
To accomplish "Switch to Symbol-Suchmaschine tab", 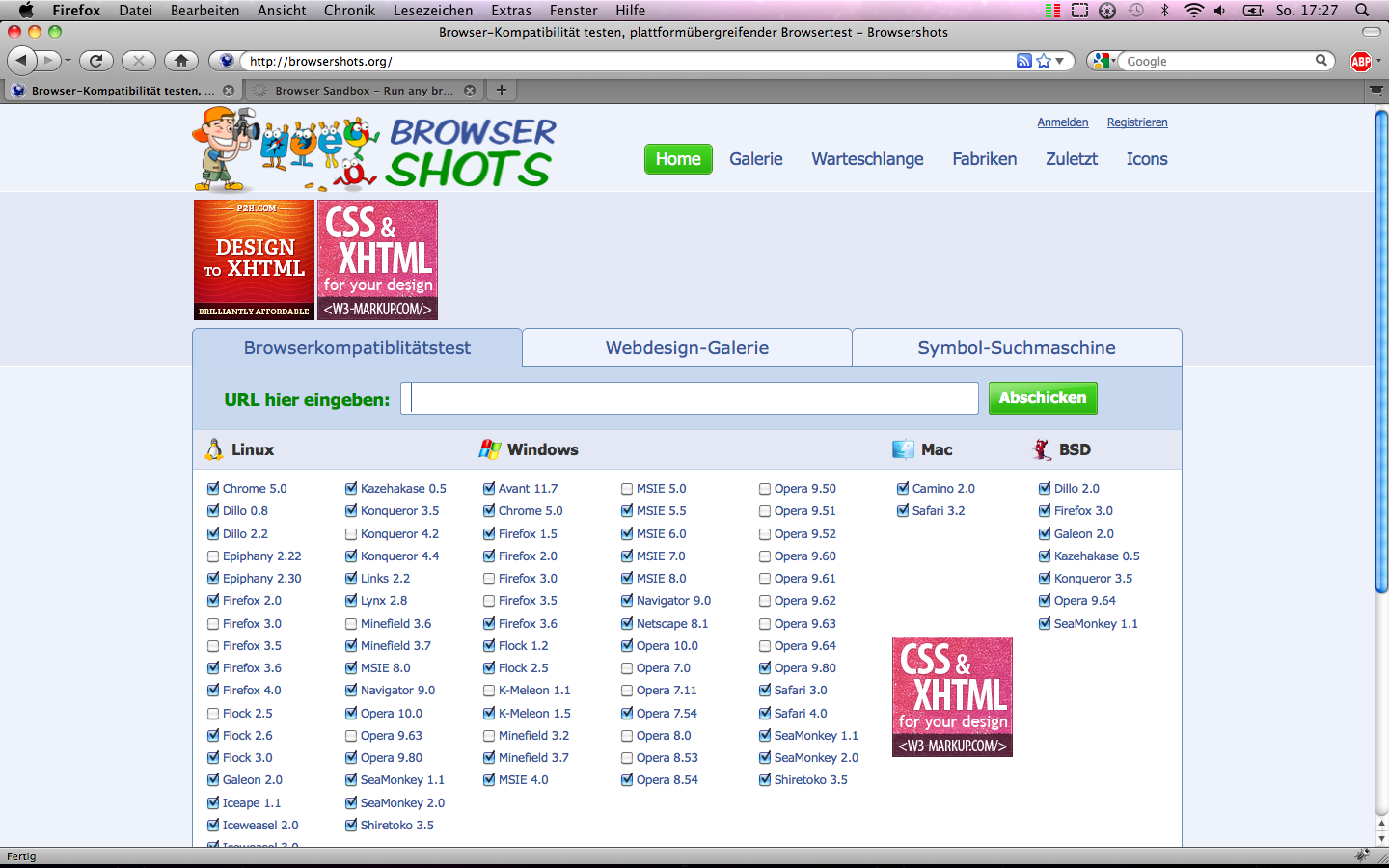I will pyautogui.click(x=1017, y=347).
